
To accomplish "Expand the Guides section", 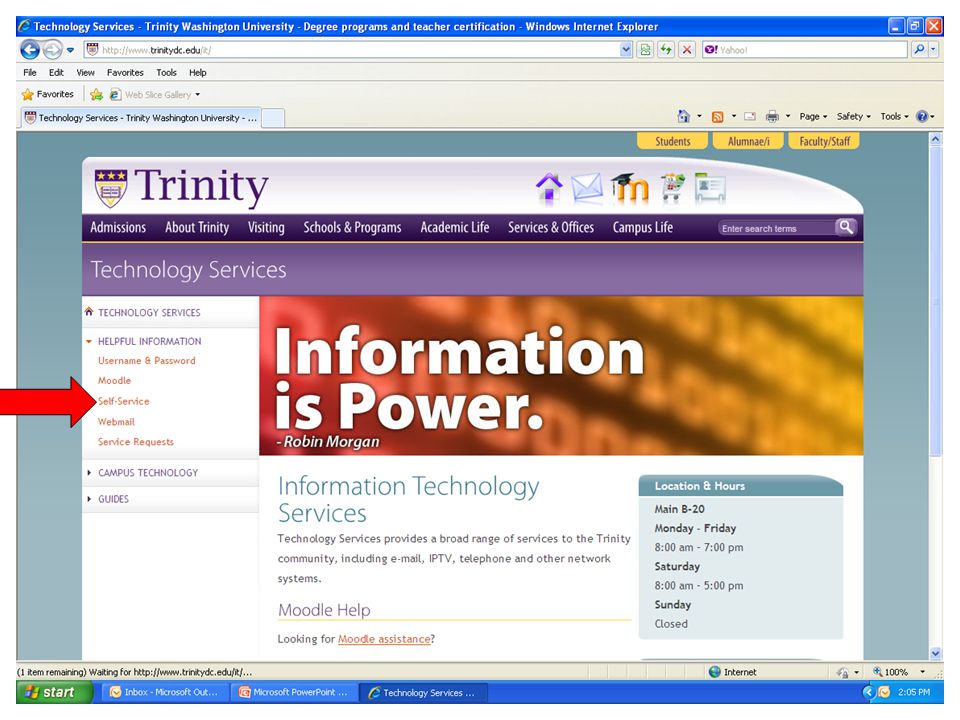I will (x=113, y=499).
